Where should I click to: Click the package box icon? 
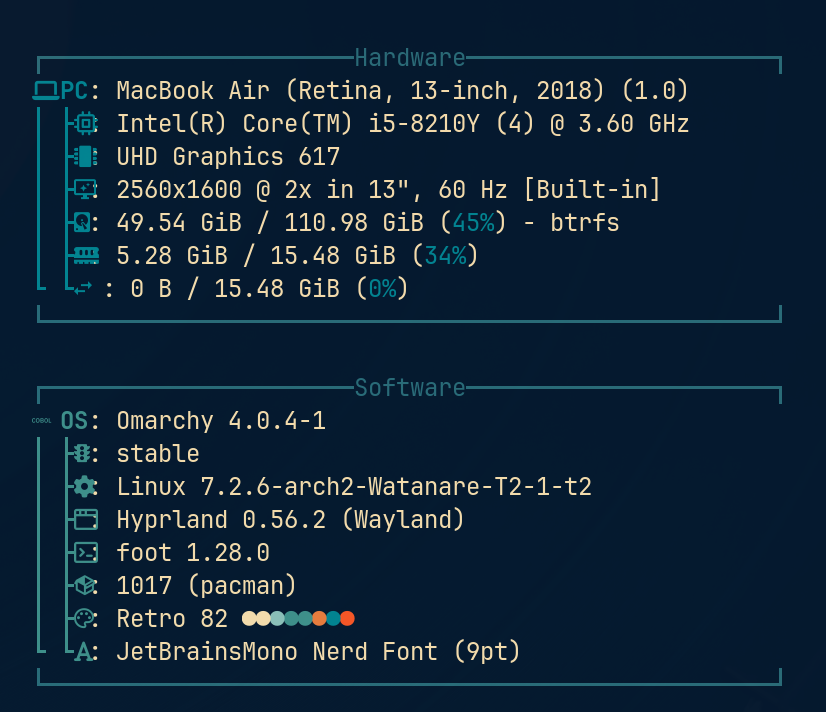coord(84,585)
